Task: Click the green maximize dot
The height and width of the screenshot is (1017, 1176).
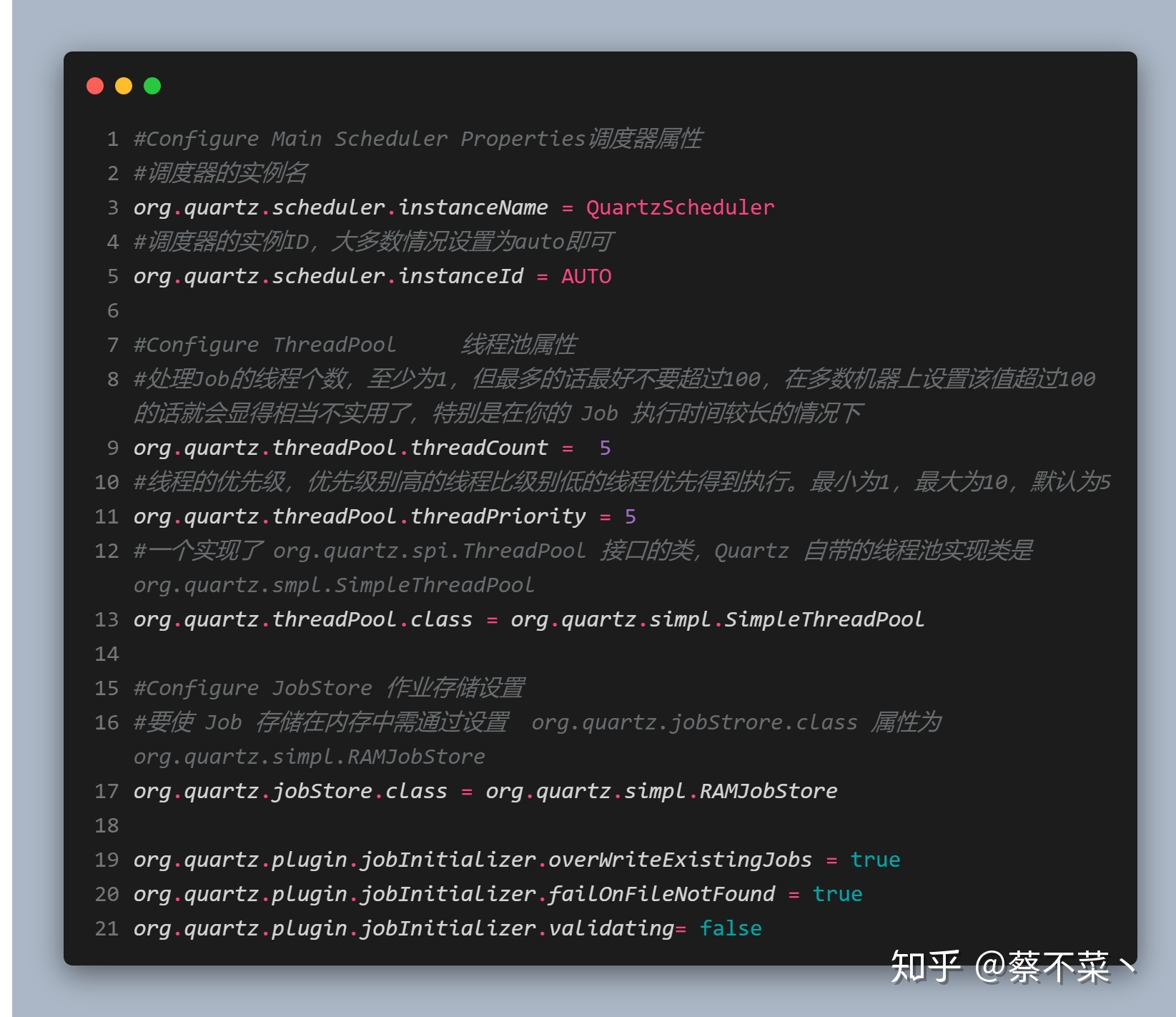Action: [152, 86]
